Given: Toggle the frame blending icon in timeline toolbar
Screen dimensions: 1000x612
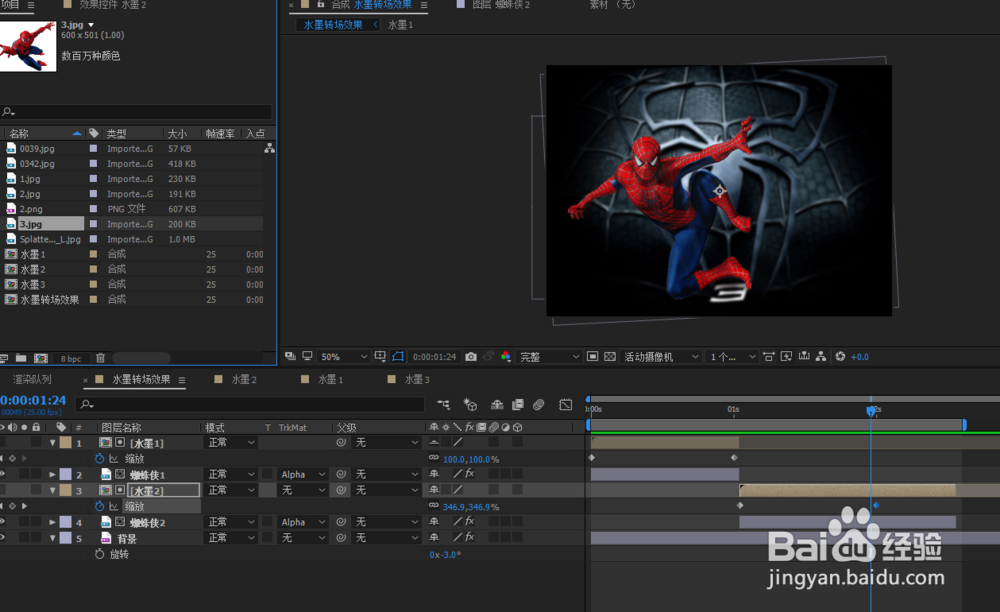Looking at the screenshot, I should (x=518, y=404).
